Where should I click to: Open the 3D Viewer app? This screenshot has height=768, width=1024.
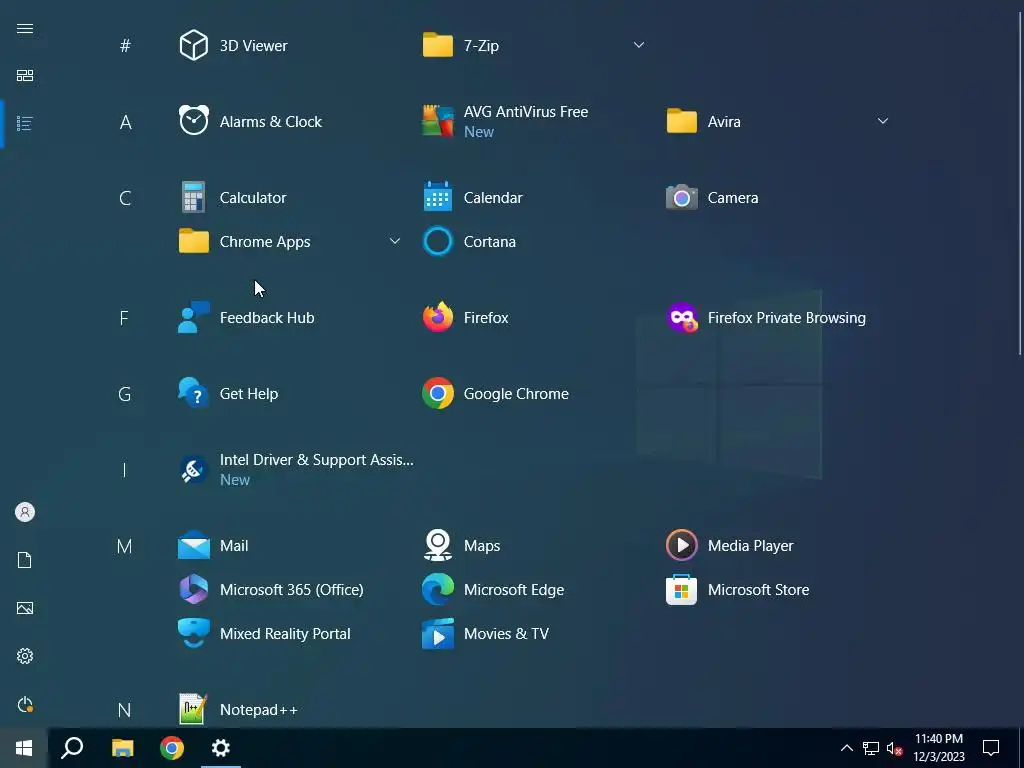[x=234, y=46]
